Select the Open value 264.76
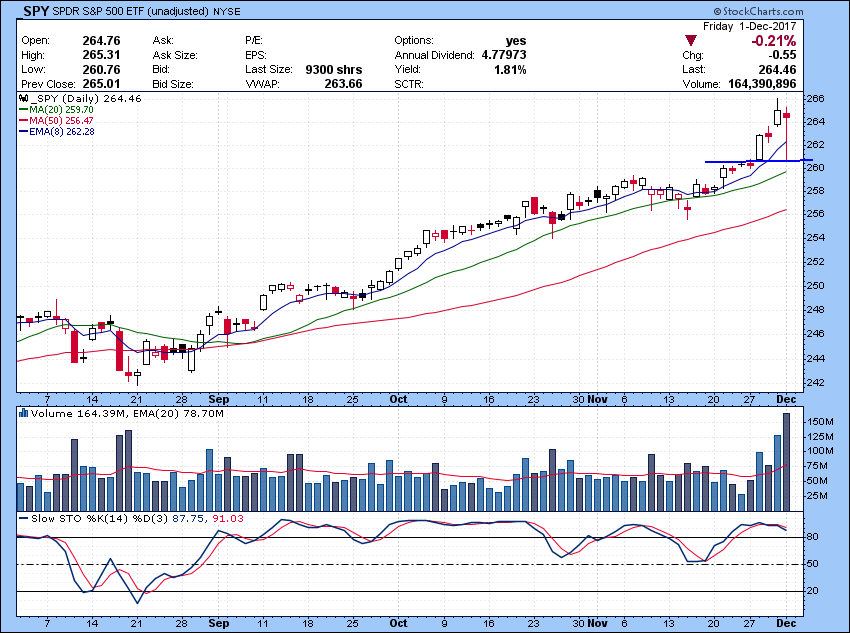The height and width of the screenshot is (633, 850). (101, 41)
